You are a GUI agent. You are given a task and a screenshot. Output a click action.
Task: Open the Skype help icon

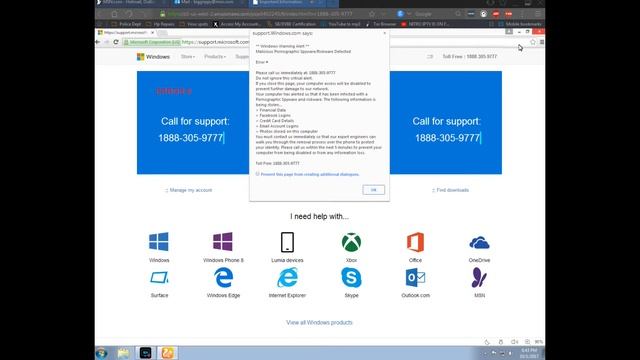click(351, 278)
